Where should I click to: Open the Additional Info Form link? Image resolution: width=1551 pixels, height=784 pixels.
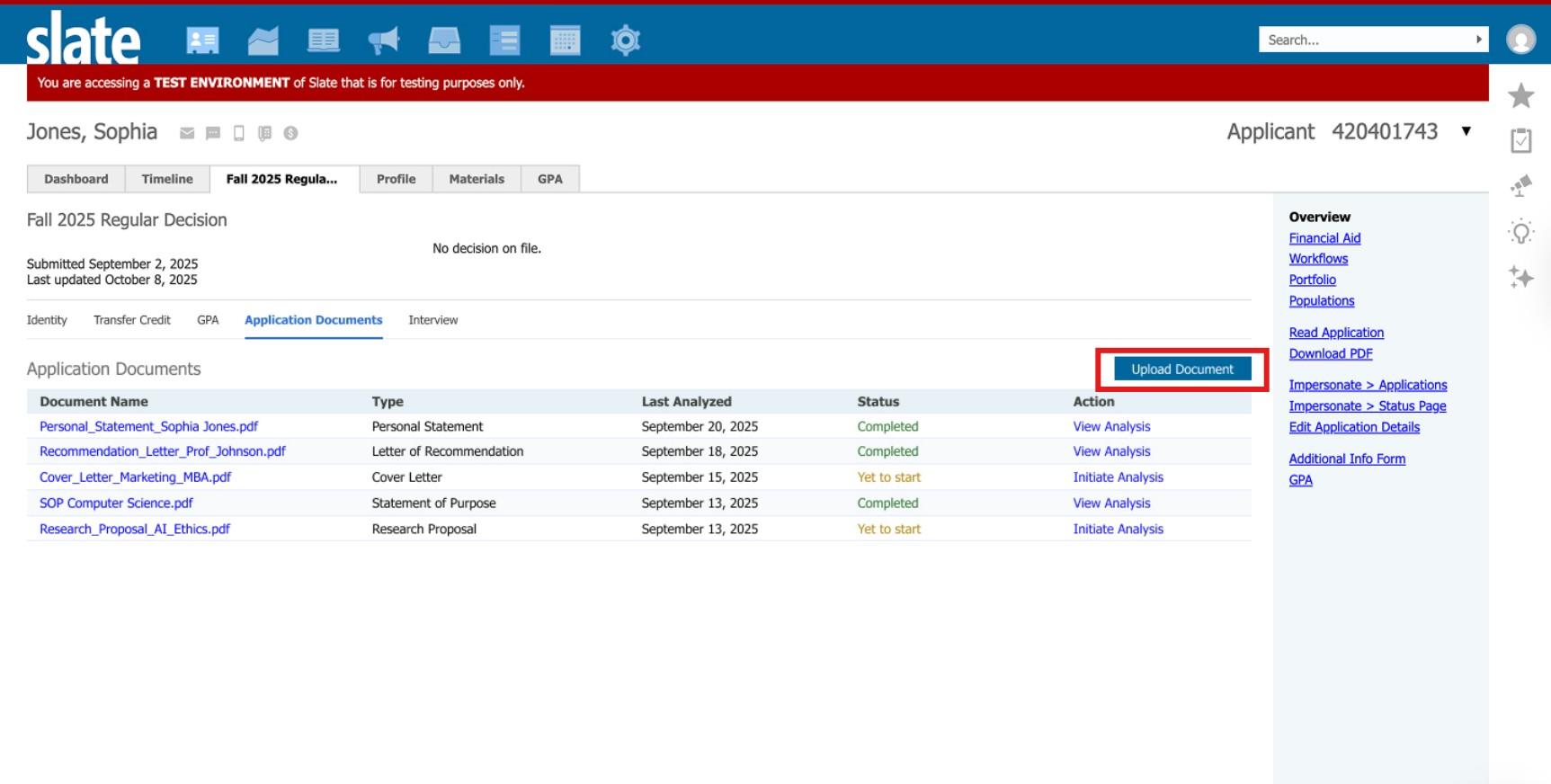click(1347, 459)
